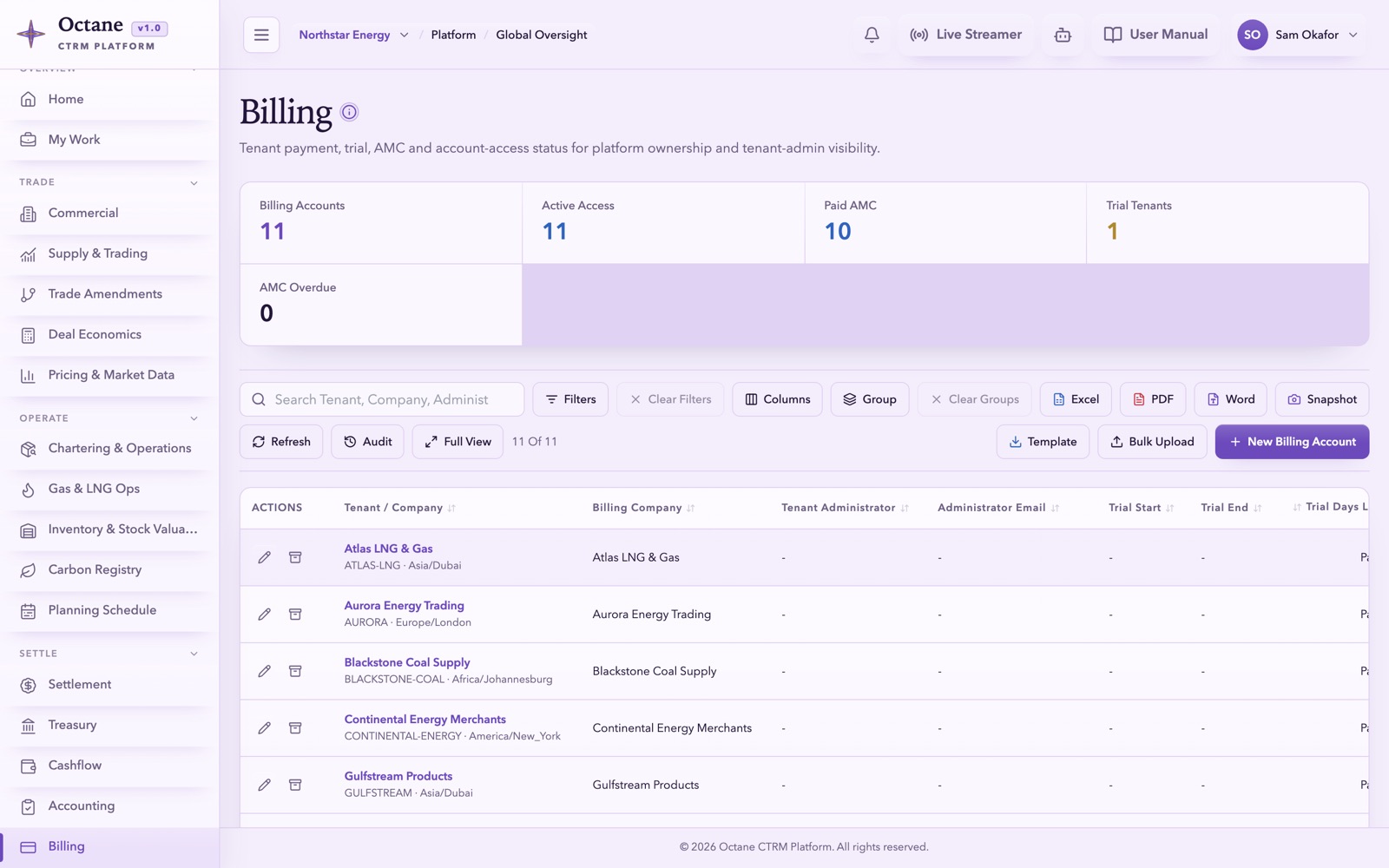Focus the Search Tenant input field
1389x868 pixels.
[x=382, y=399]
